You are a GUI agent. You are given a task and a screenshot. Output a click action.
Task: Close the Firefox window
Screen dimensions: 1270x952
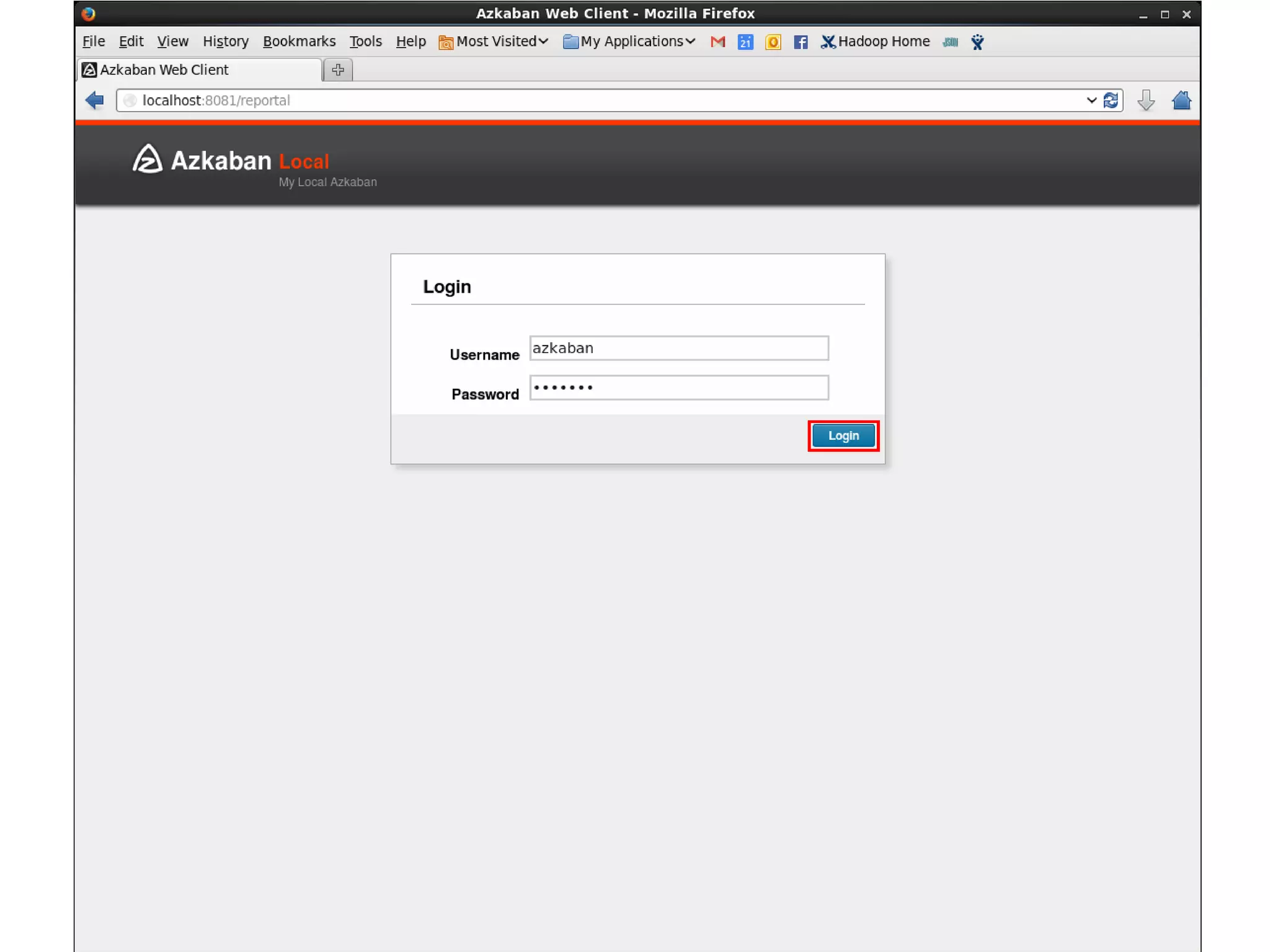point(1186,14)
